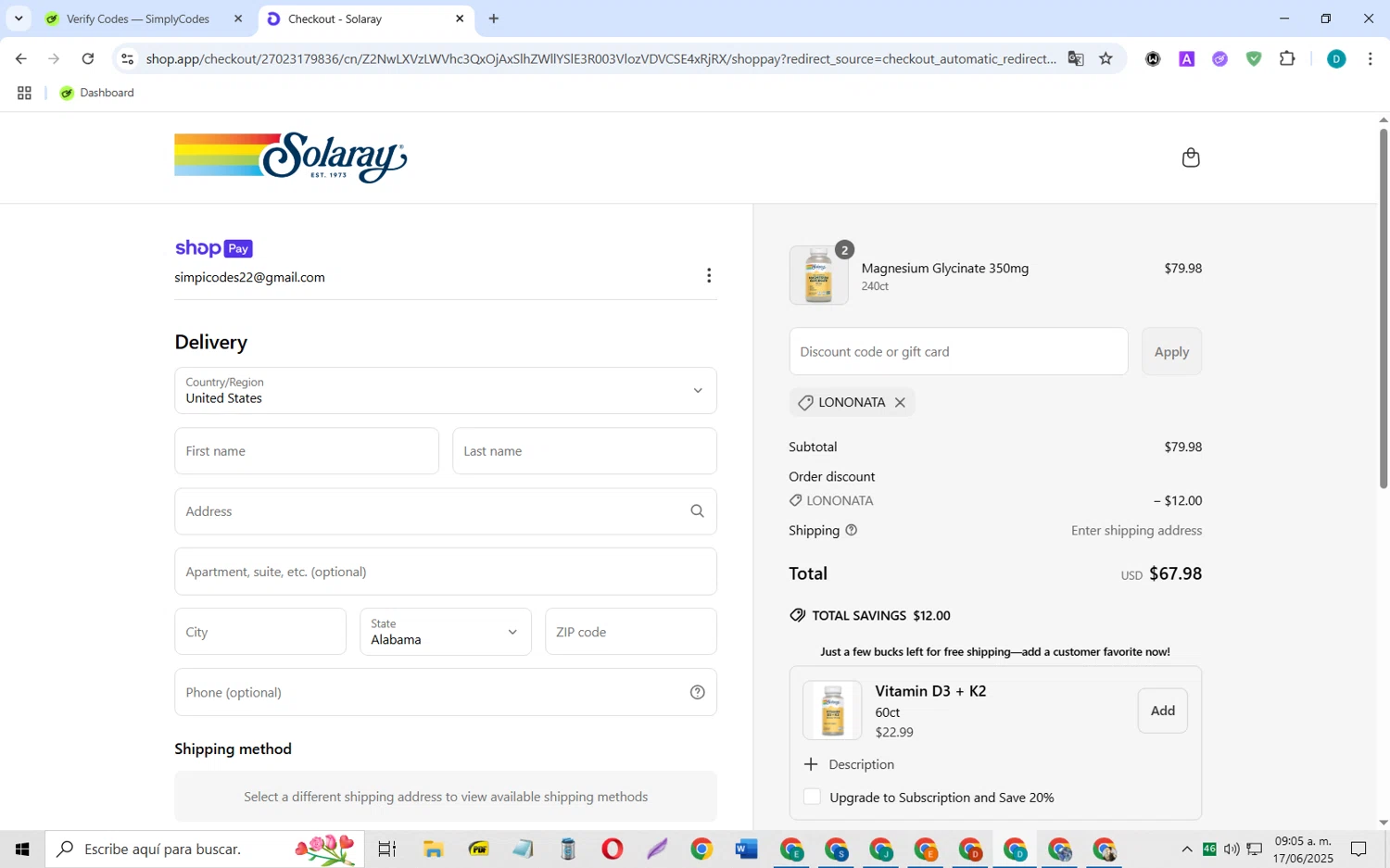Viewport: 1390px width, 868px height.
Task: Click the ZIP code field
Action: tap(631, 632)
